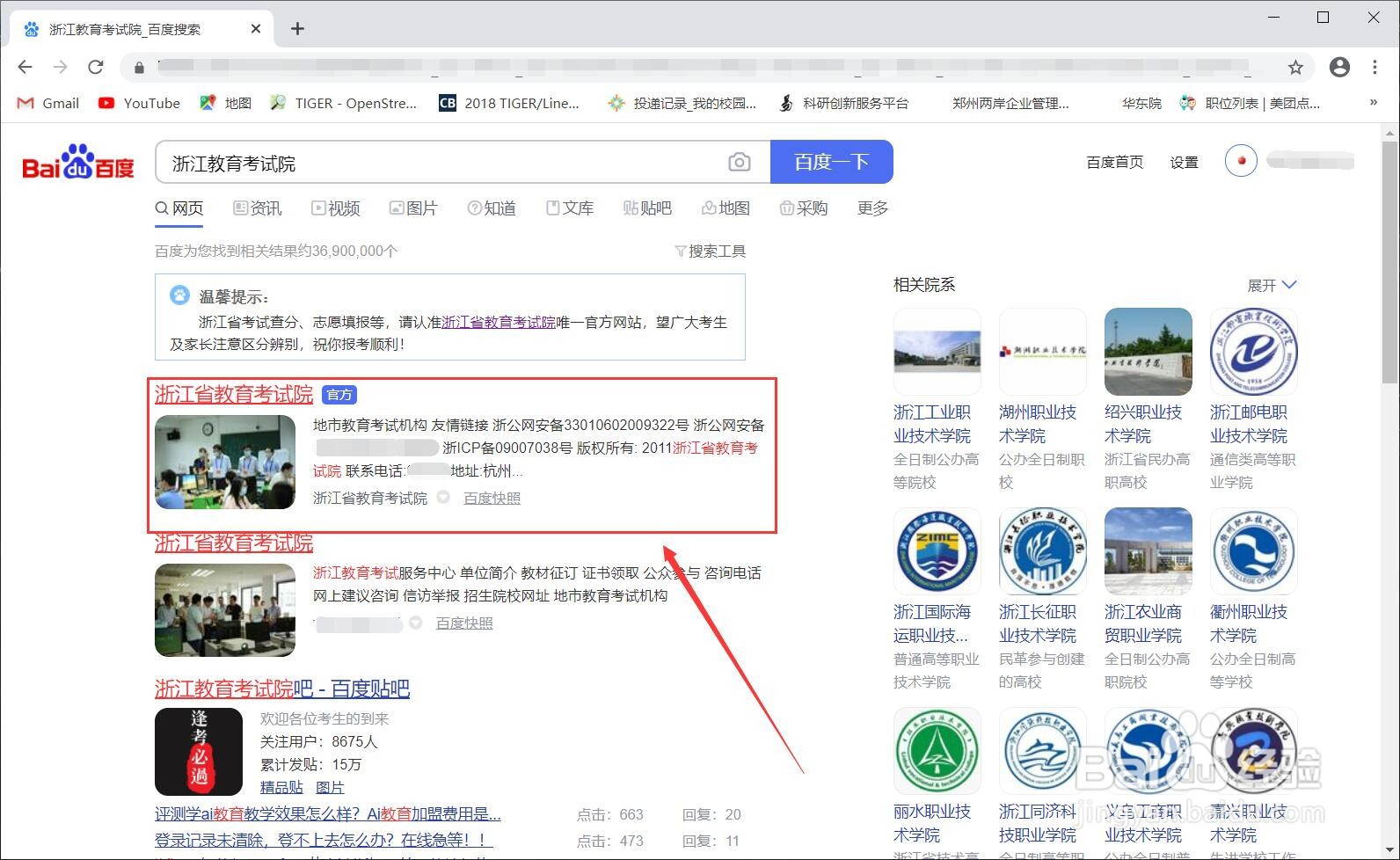The width and height of the screenshot is (1400, 860).
Task: Expand 相关院系 with 展开
Action: point(1272,285)
